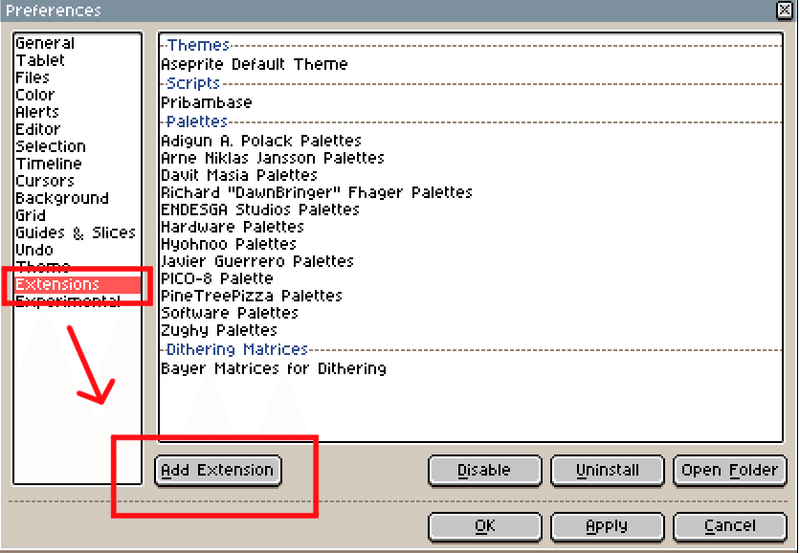This screenshot has height=553, width=800.
Task: Select Javier Guerrero Palettes
Action: click(471, 262)
